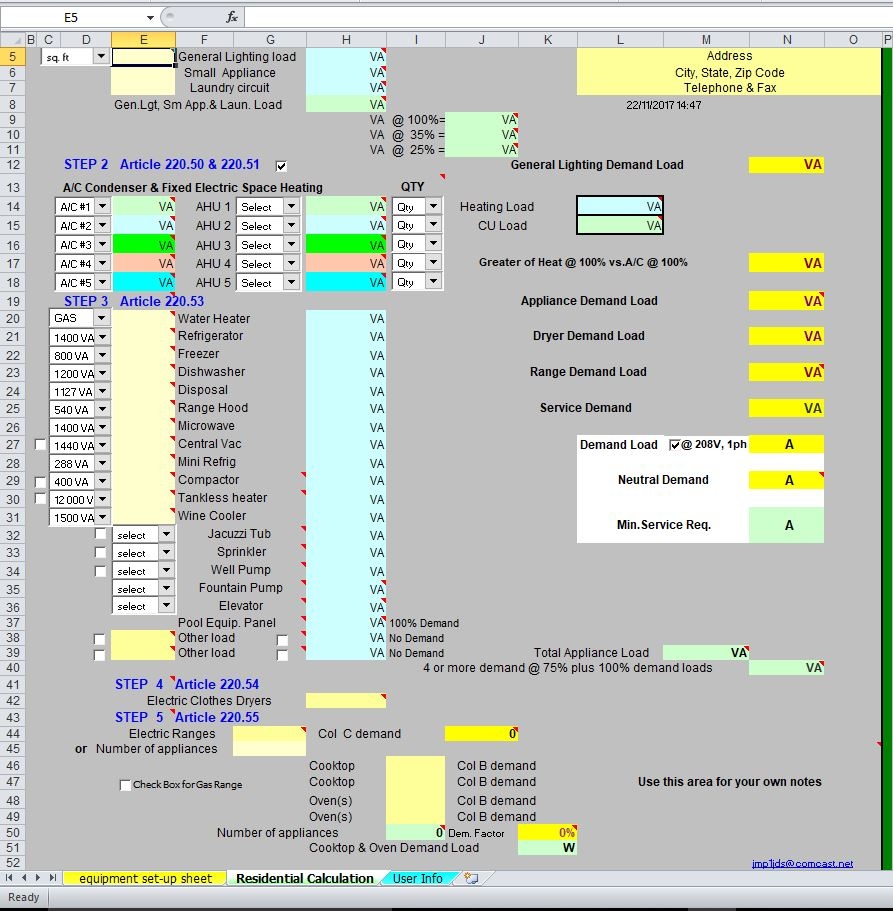Switch to equipment set-up sheet tab
This screenshot has height=911, width=893.
[145, 878]
